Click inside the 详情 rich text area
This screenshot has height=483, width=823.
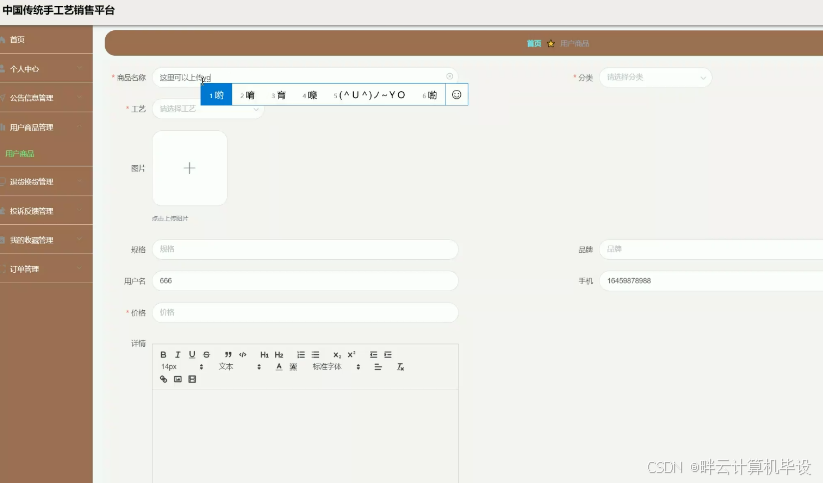[x=305, y=436]
